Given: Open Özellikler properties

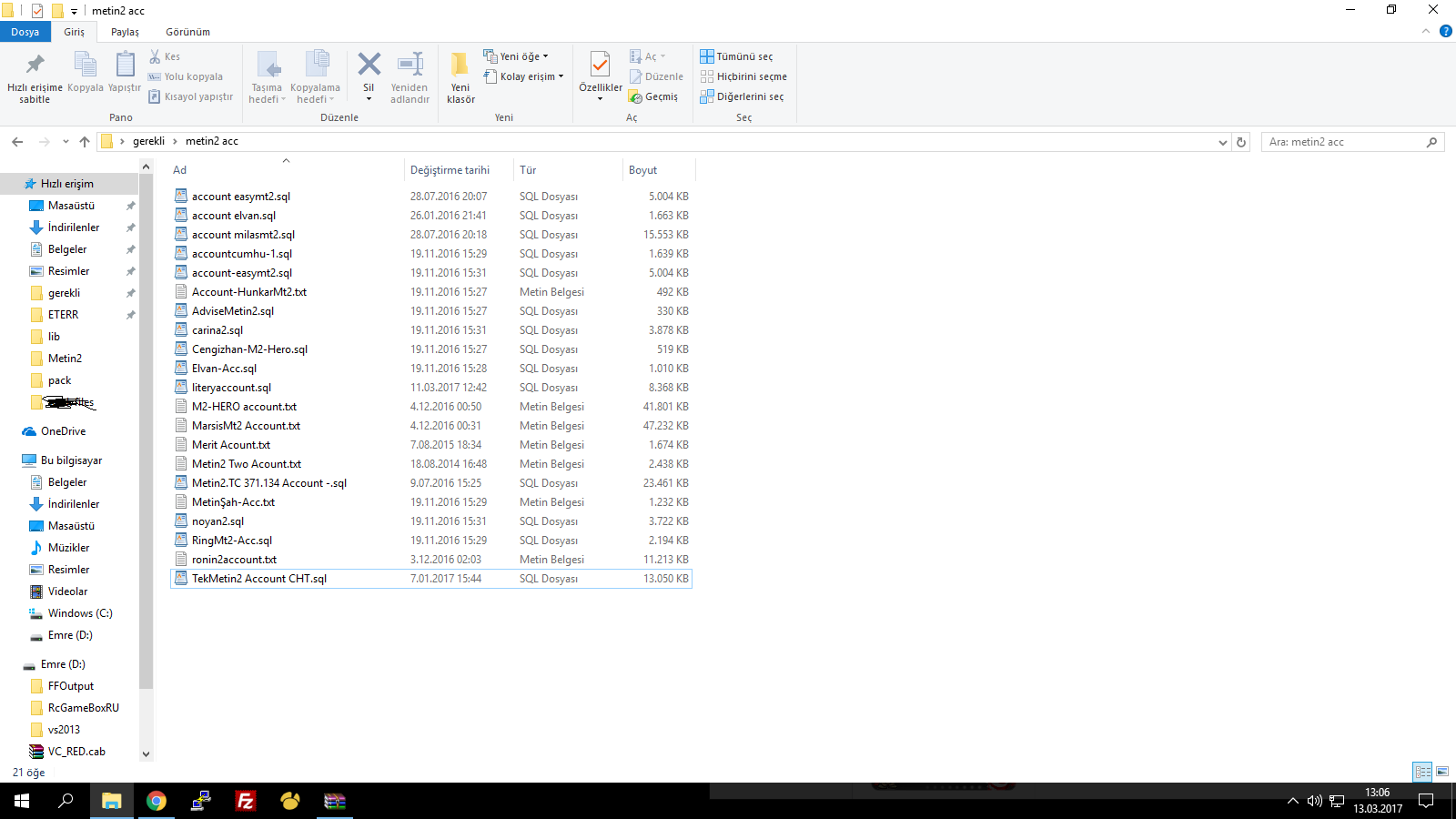Looking at the screenshot, I should click(601, 77).
